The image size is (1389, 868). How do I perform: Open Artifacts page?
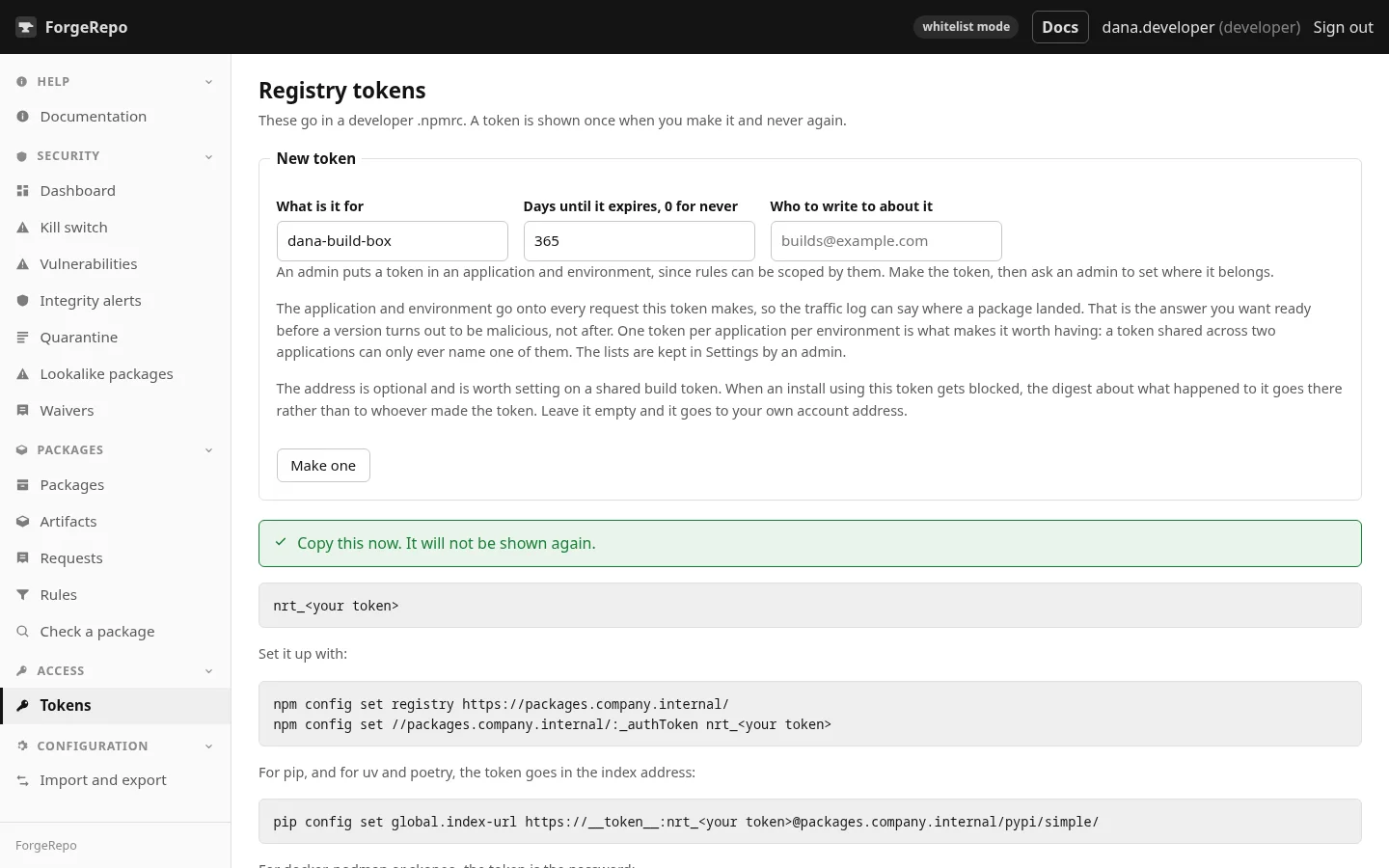[116, 522]
